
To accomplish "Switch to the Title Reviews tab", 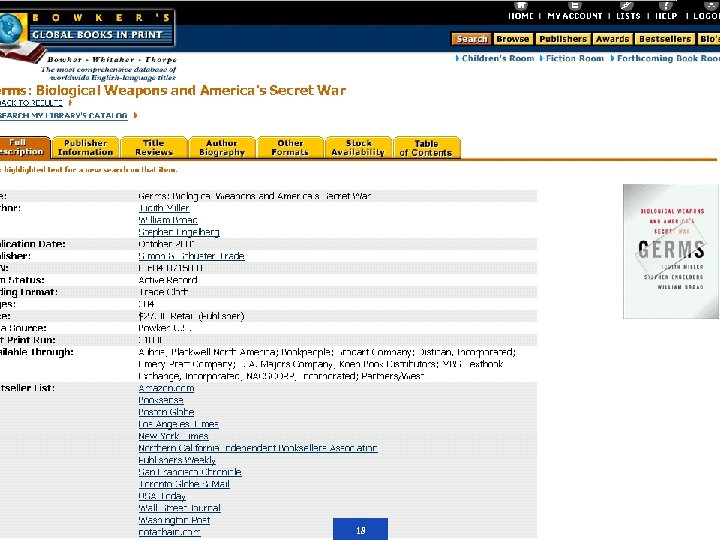I will (x=154, y=147).
